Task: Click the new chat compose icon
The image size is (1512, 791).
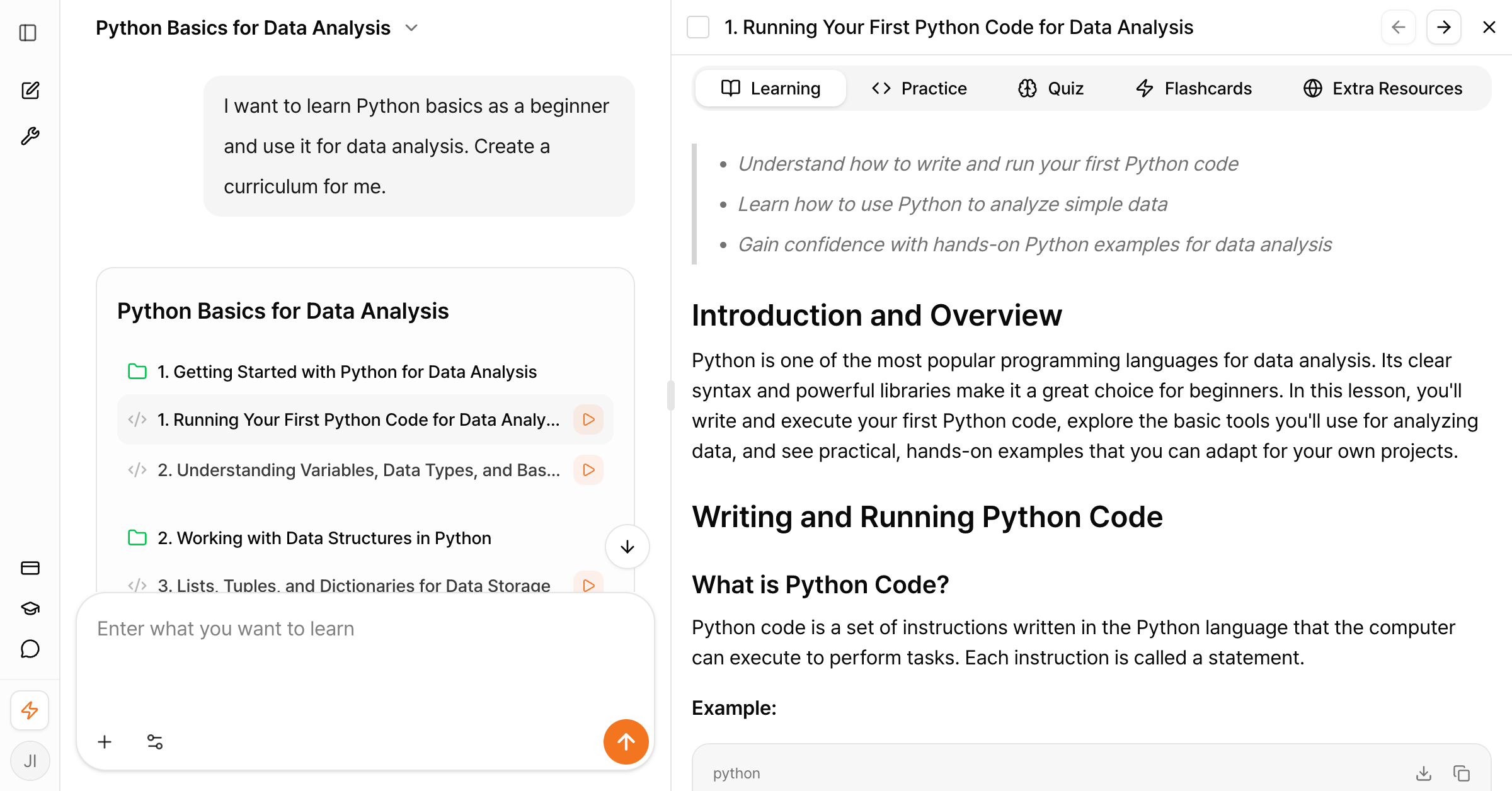Action: point(30,91)
